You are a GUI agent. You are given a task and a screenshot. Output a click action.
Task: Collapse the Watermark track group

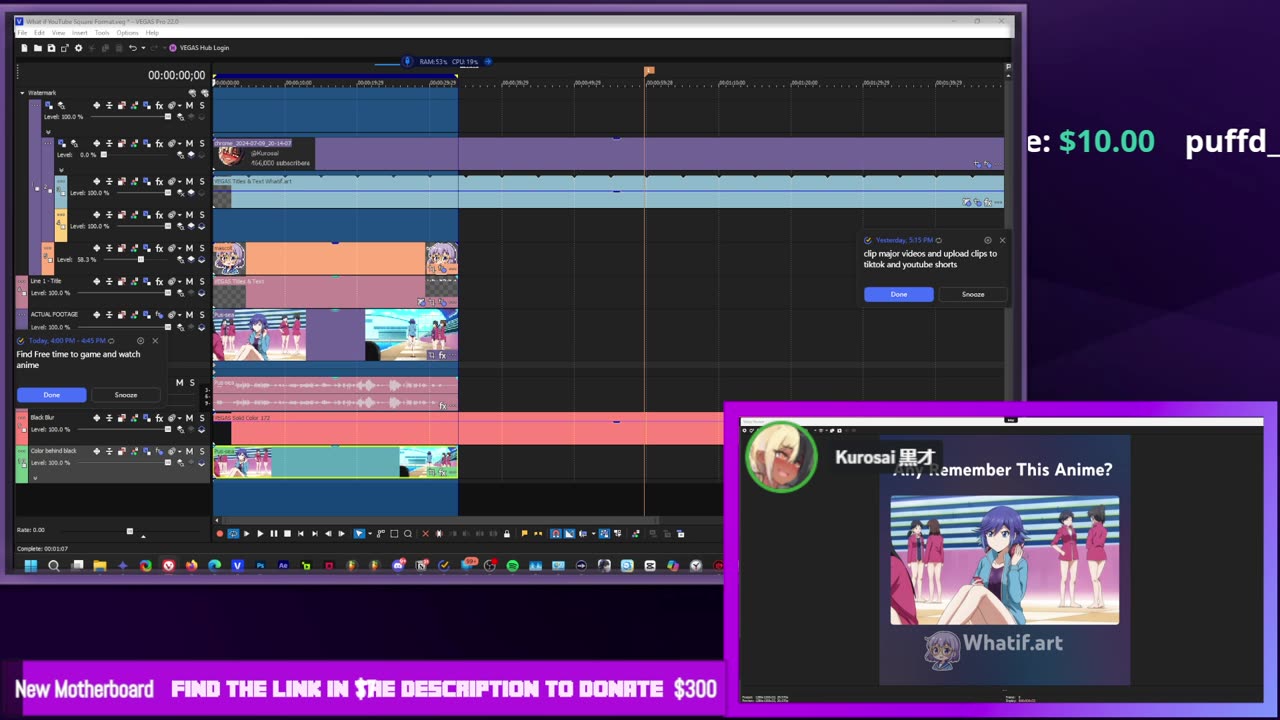pos(22,93)
